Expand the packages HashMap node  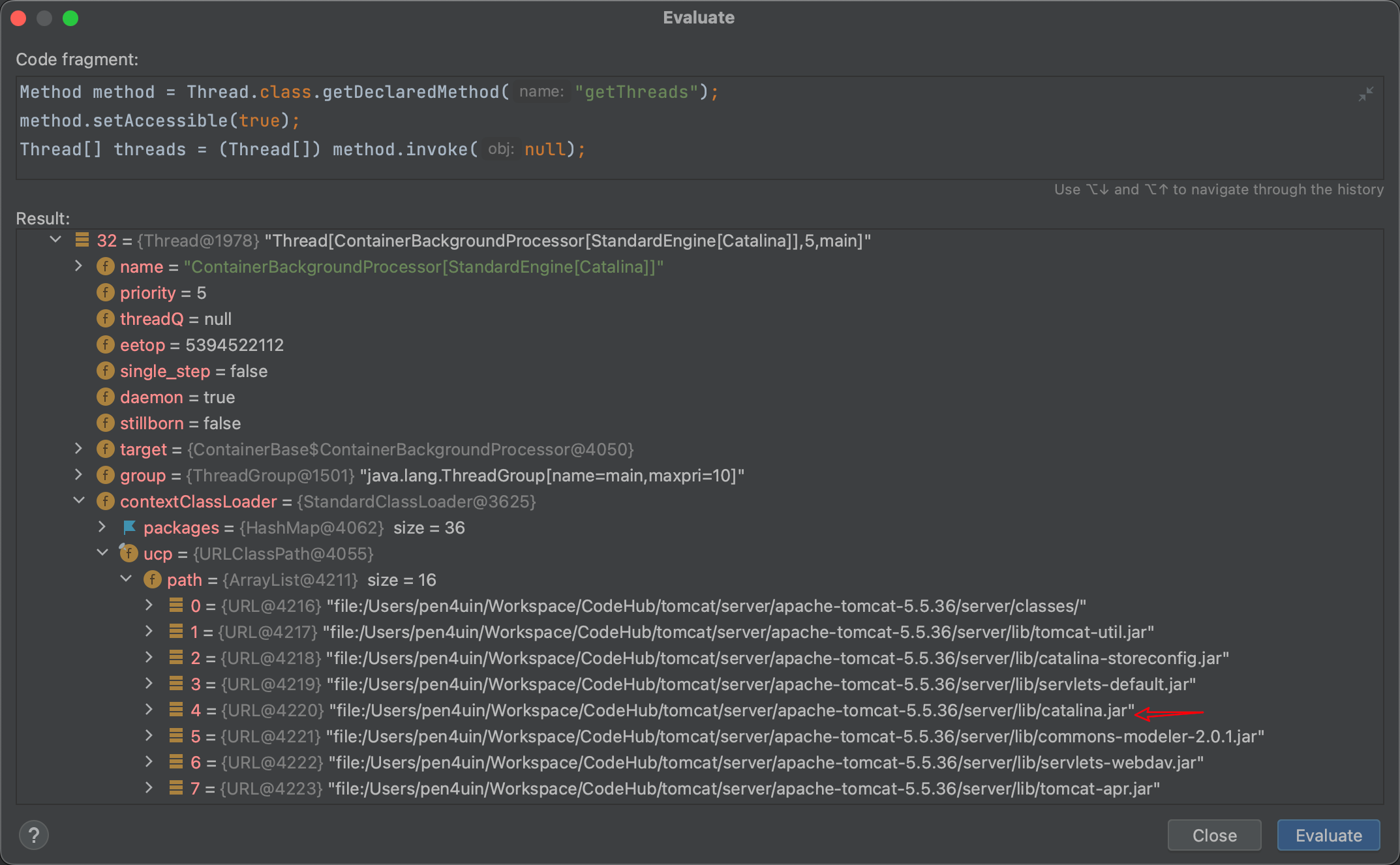(102, 526)
